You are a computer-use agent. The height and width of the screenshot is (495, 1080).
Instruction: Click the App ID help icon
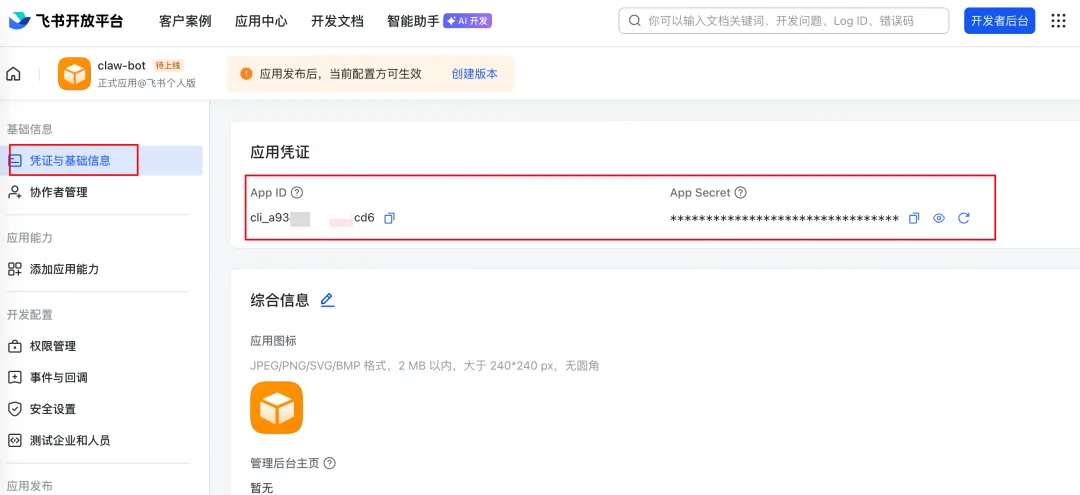point(297,193)
